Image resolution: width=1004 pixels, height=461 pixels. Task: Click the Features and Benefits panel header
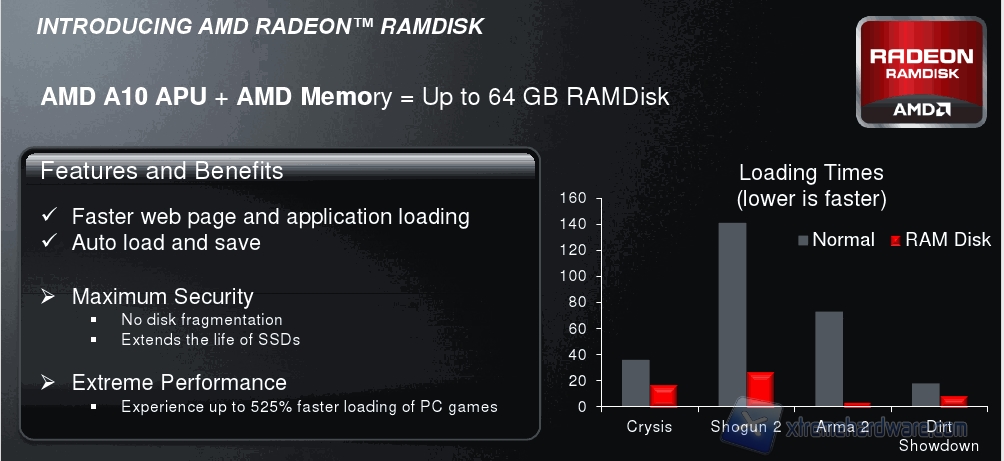coord(162,171)
